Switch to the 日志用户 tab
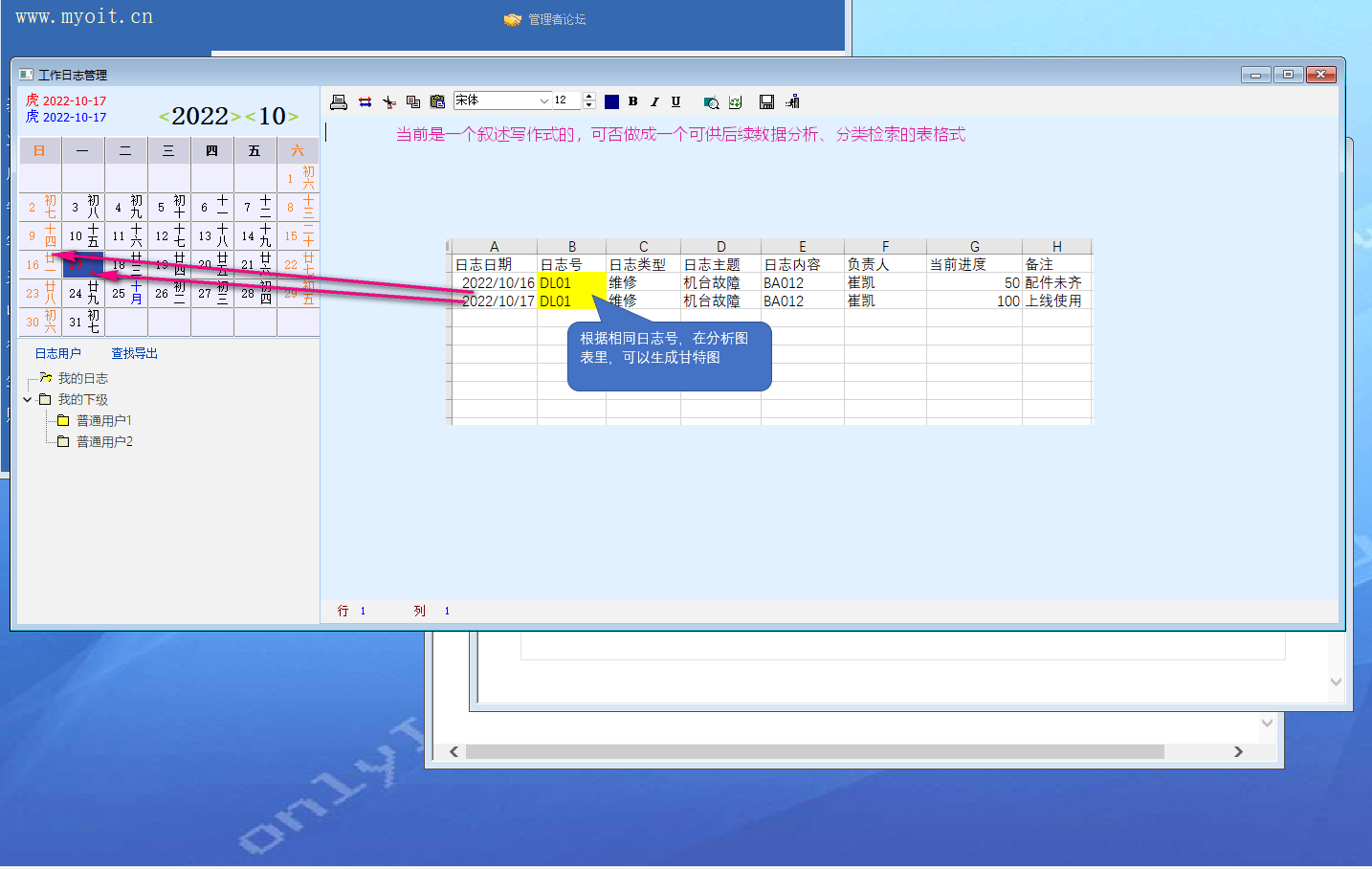The width and height of the screenshot is (1372, 869). coord(58,353)
